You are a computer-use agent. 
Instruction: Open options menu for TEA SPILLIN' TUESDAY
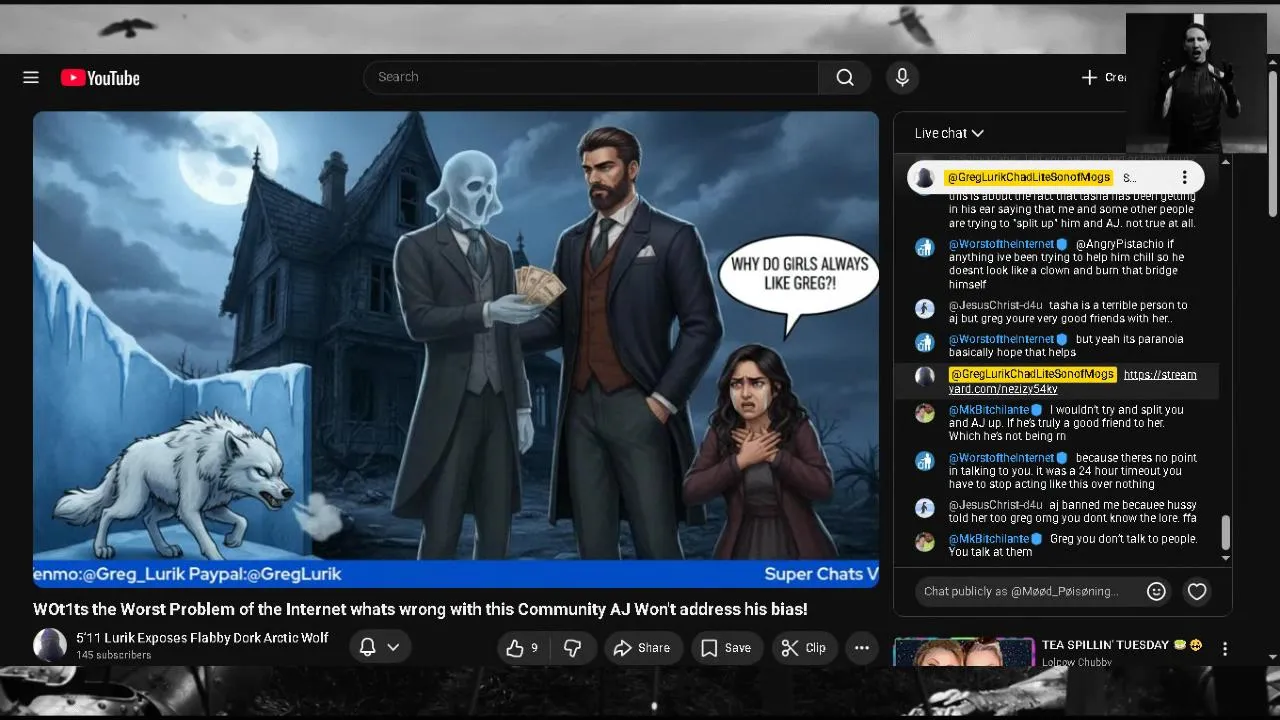1225,649
